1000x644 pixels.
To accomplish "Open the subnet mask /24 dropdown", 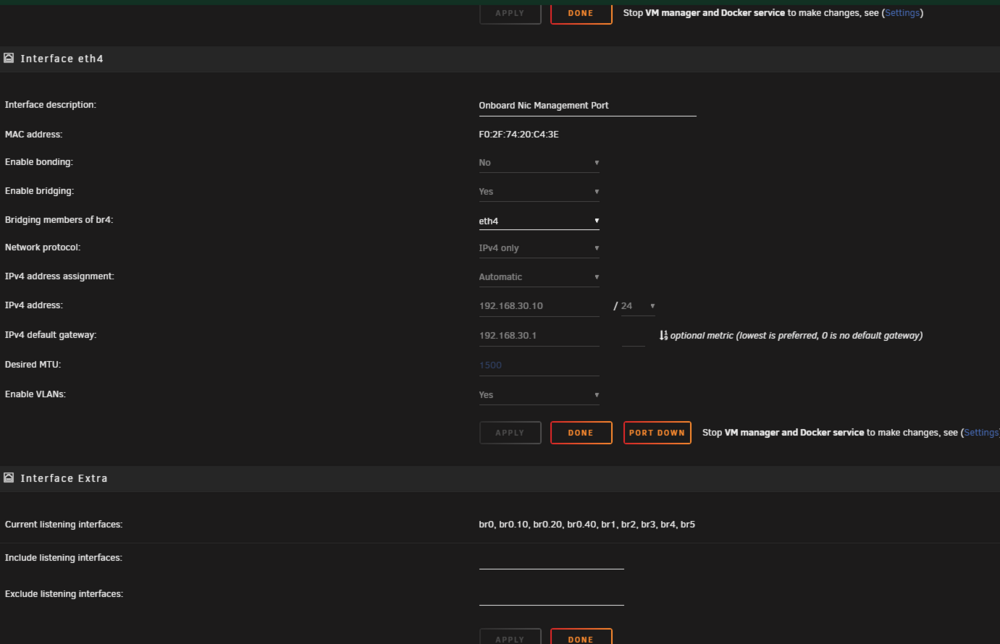I will (638, 306).
